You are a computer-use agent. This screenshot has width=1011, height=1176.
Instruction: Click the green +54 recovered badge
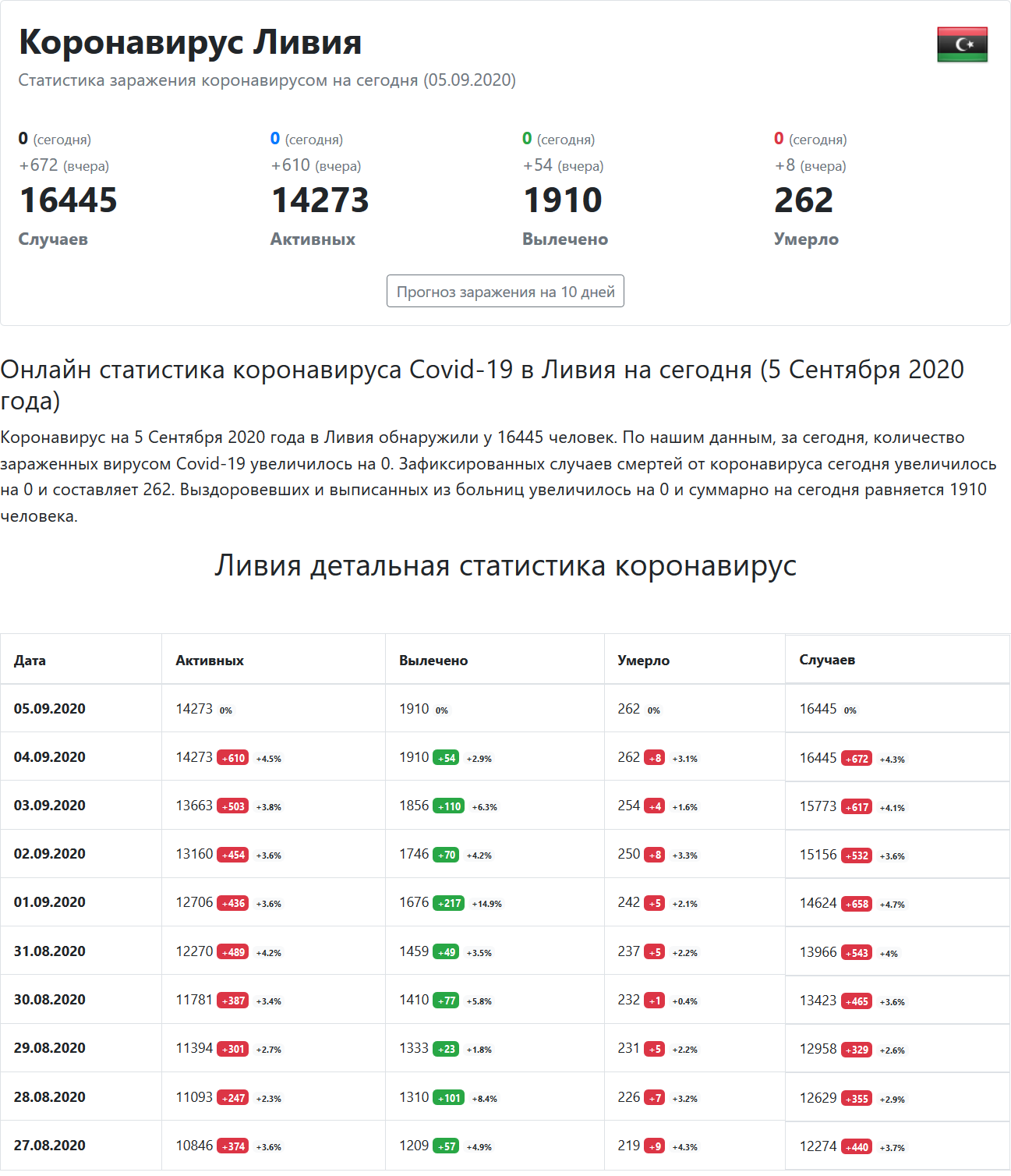click(446, 758)
